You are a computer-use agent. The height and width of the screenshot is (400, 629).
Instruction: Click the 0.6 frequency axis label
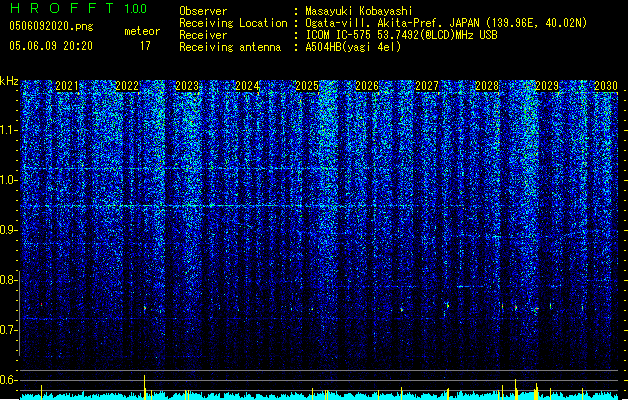pos(9,380)
